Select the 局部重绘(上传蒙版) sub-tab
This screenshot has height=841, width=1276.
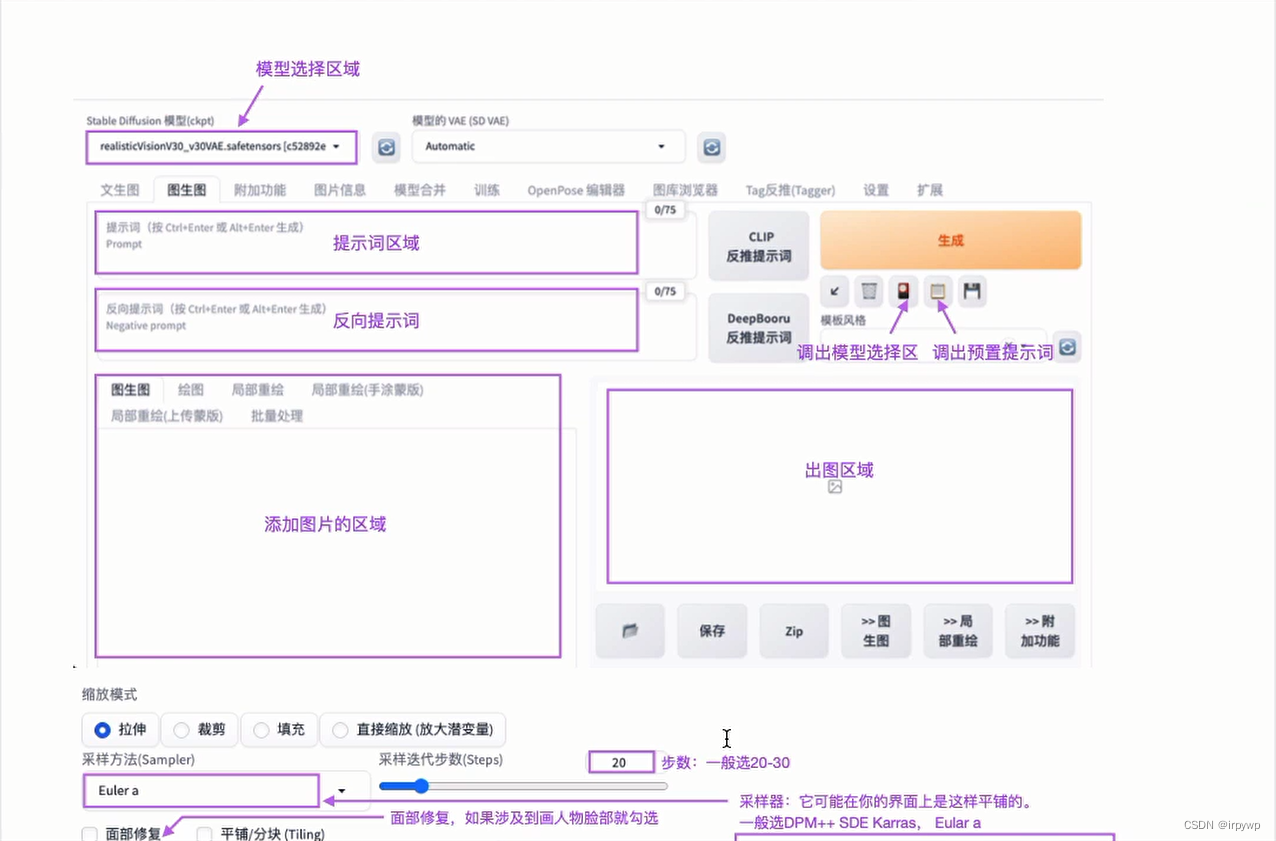[x=167, y=416]
